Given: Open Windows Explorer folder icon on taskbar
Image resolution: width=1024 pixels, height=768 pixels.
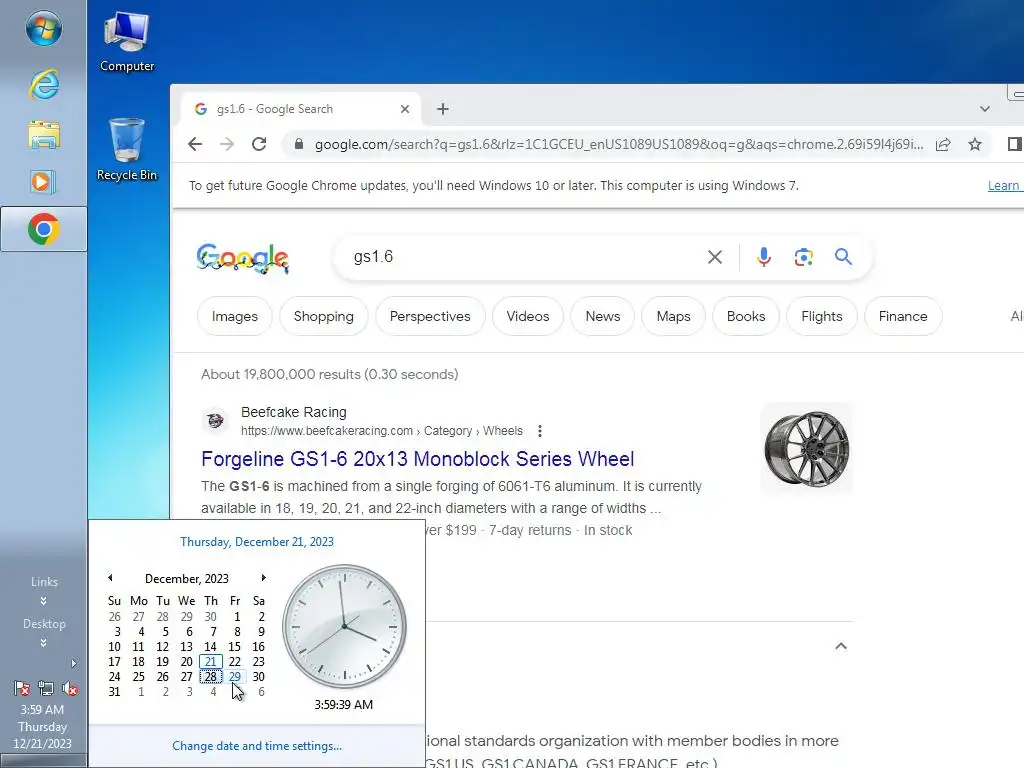Looking at the screenshot, I should [x=44, y=135].
